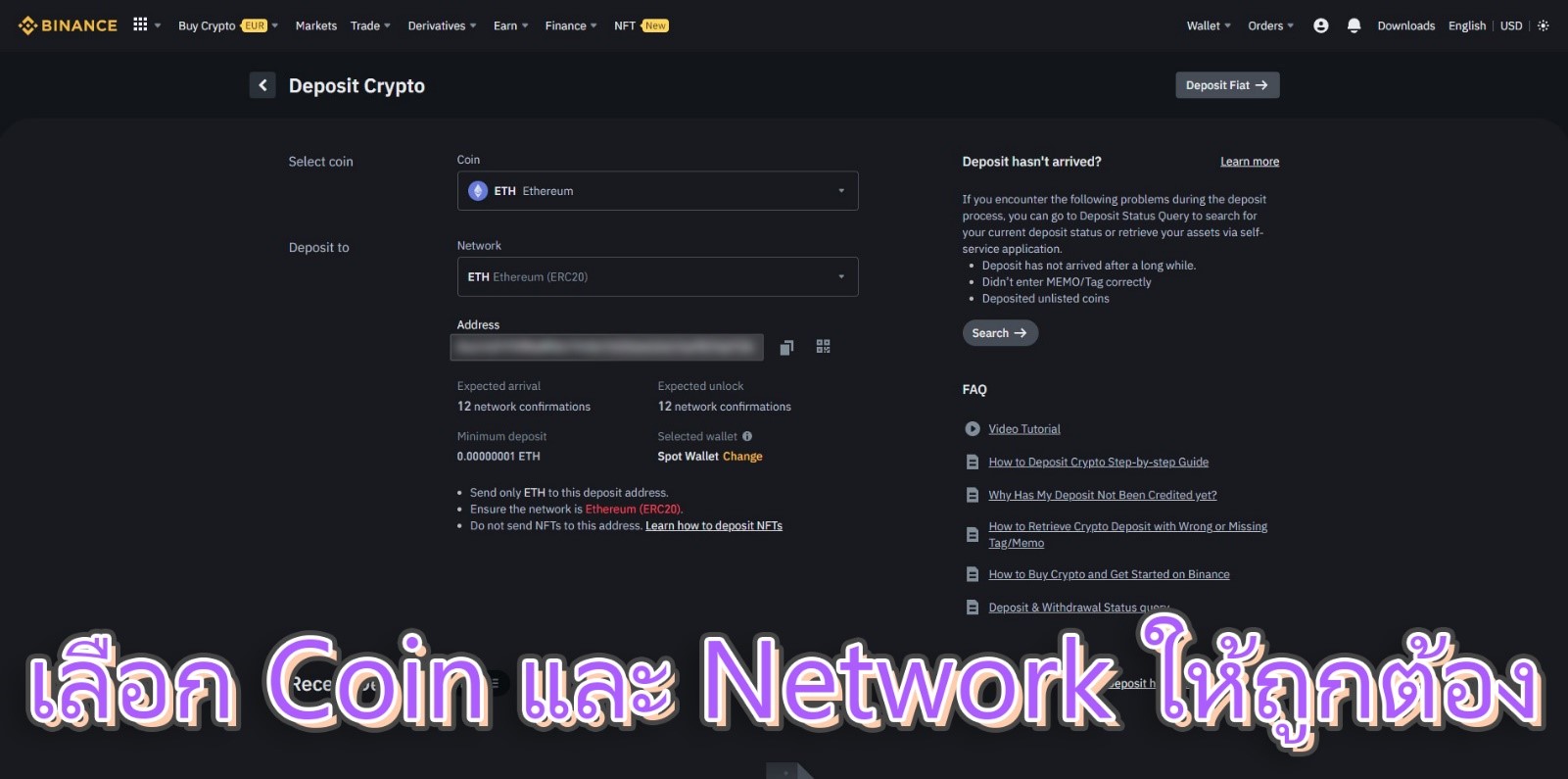
Task: Expand the Coin dropdown showing ETH Ethereum
Action: tap(657, 191)
